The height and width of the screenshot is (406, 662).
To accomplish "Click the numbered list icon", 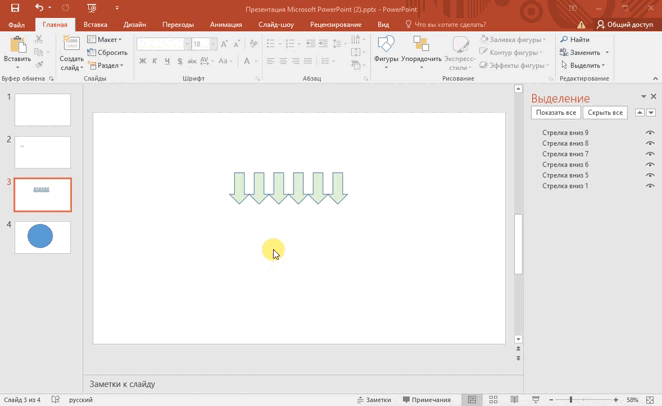I will [x=290, y=43].
